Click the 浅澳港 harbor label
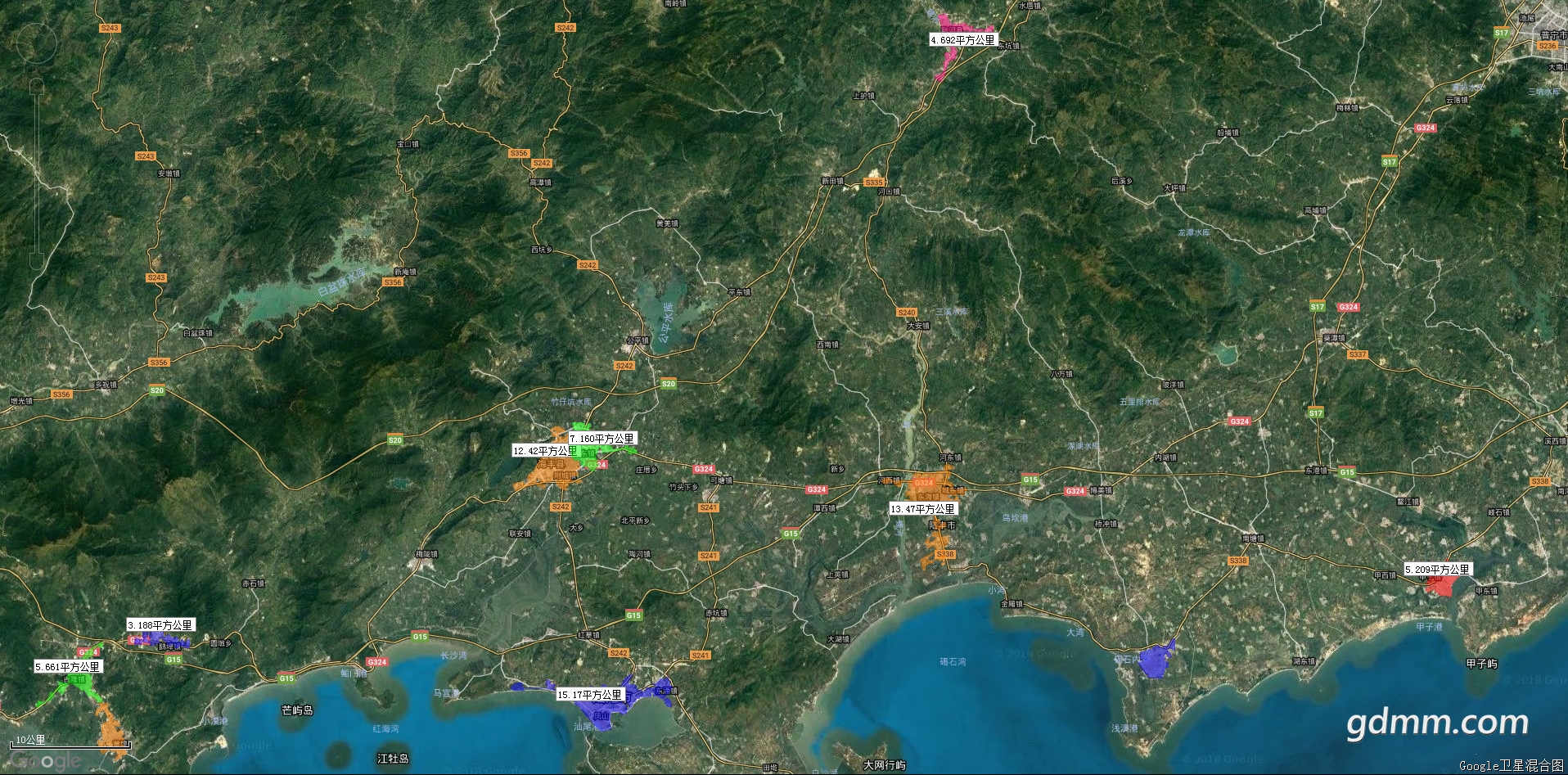 point(1125,728)
